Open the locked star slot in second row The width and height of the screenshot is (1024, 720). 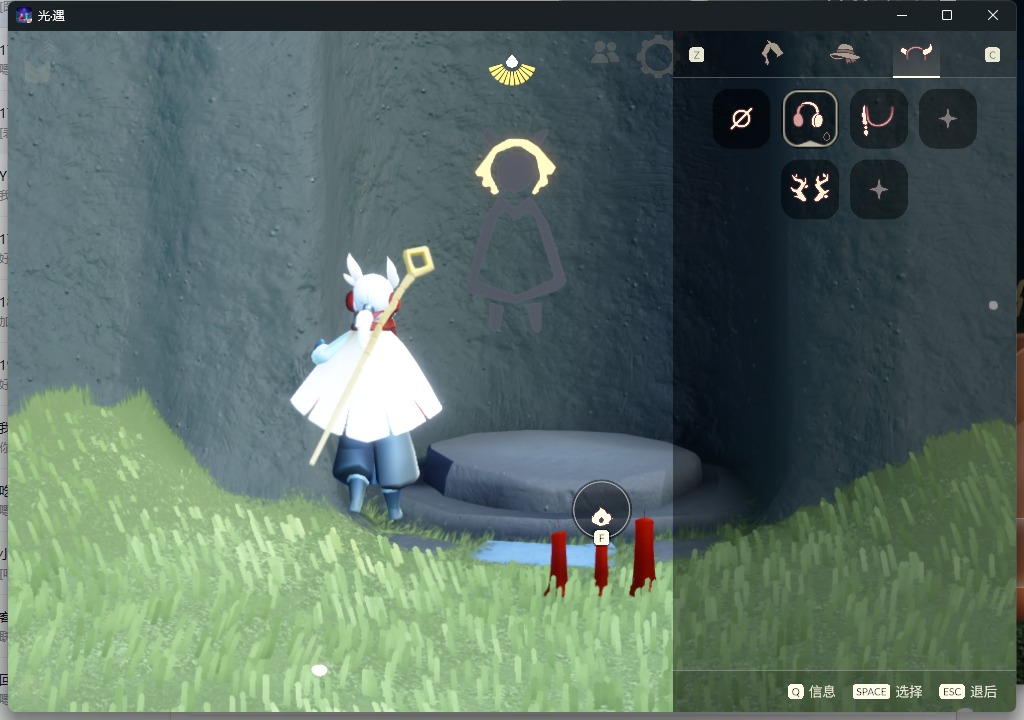point(878,189)
